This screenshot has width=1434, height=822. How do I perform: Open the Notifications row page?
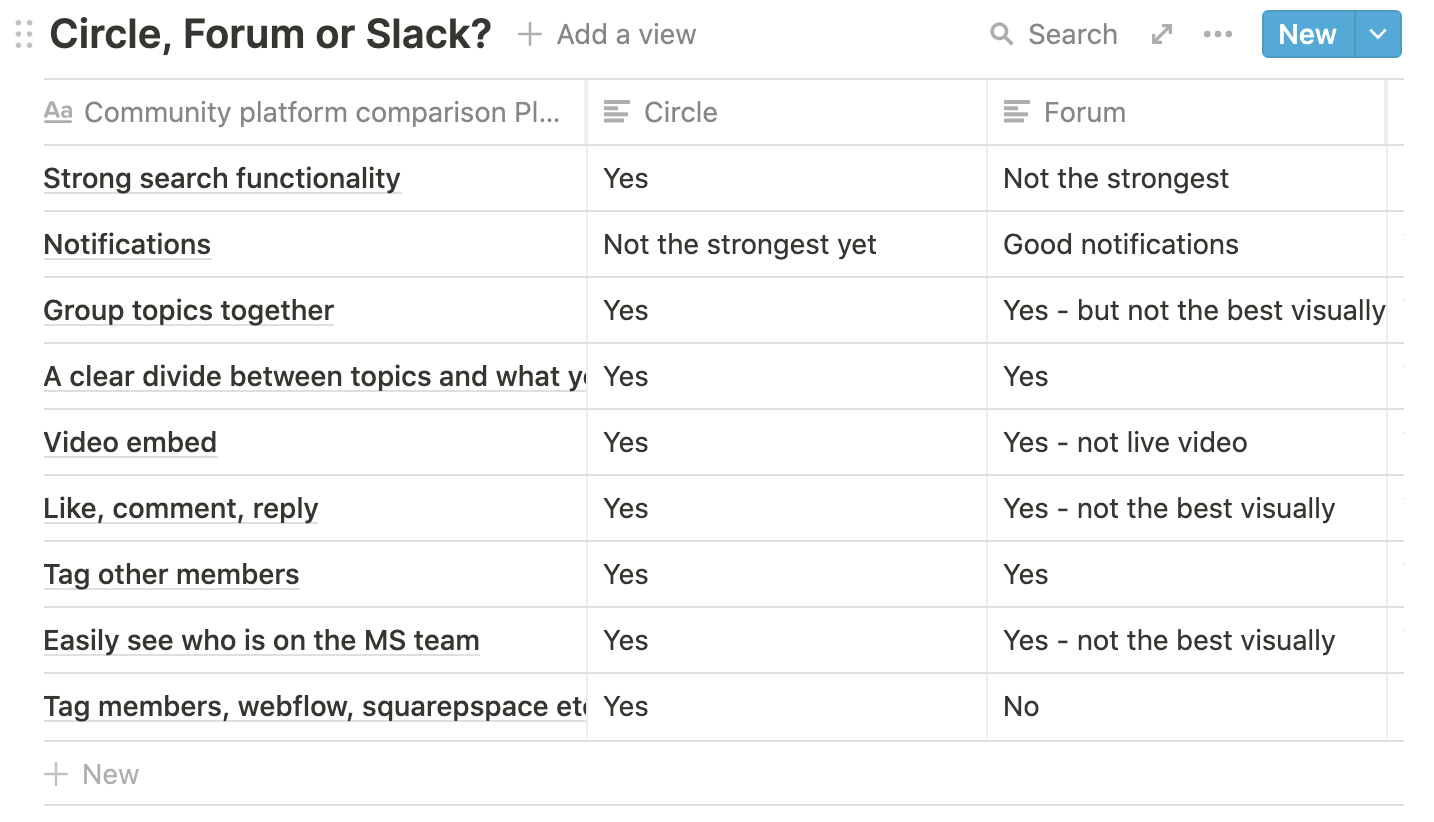(x=127, y=244)
